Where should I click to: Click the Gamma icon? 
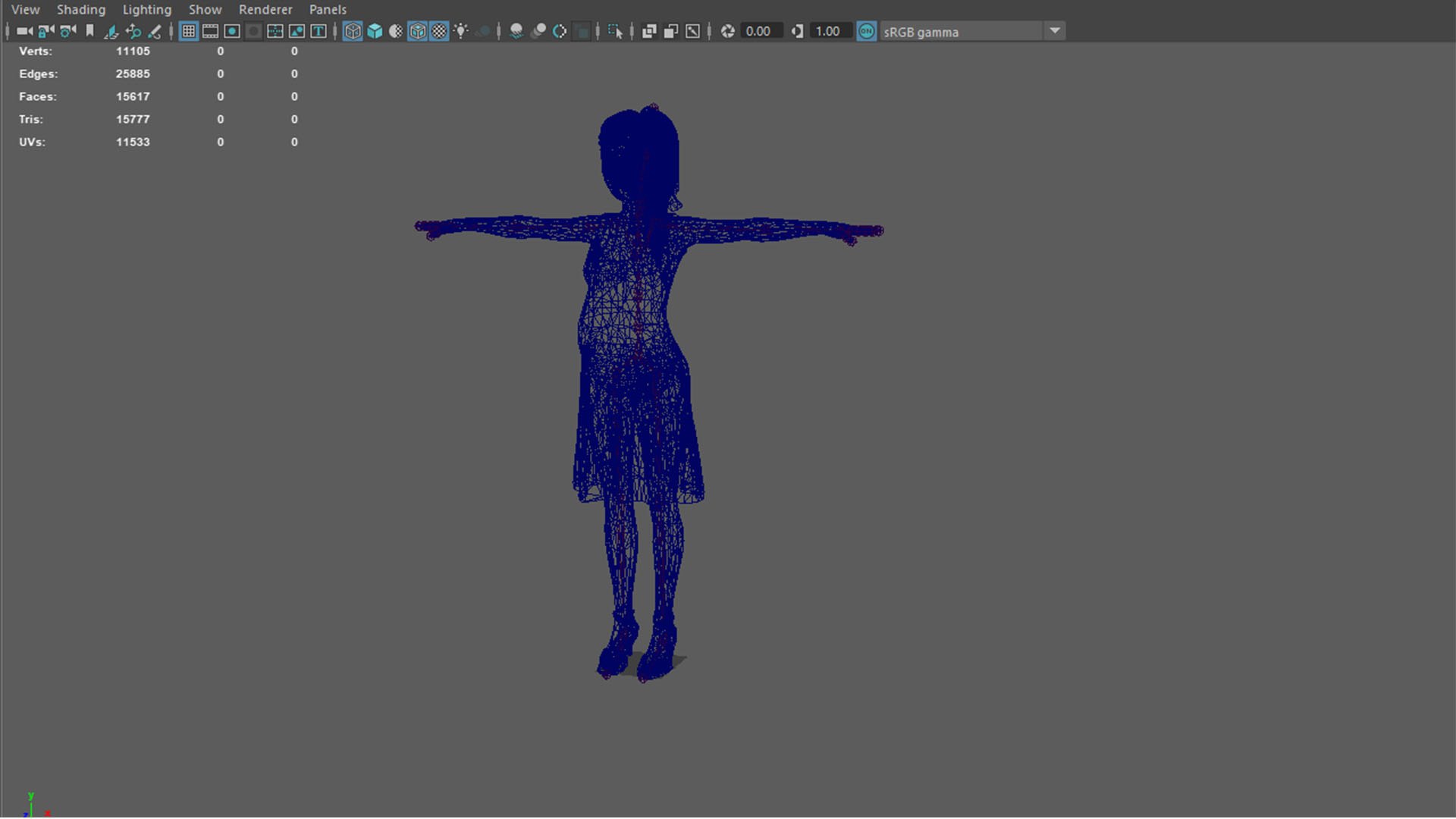point(797,31)
